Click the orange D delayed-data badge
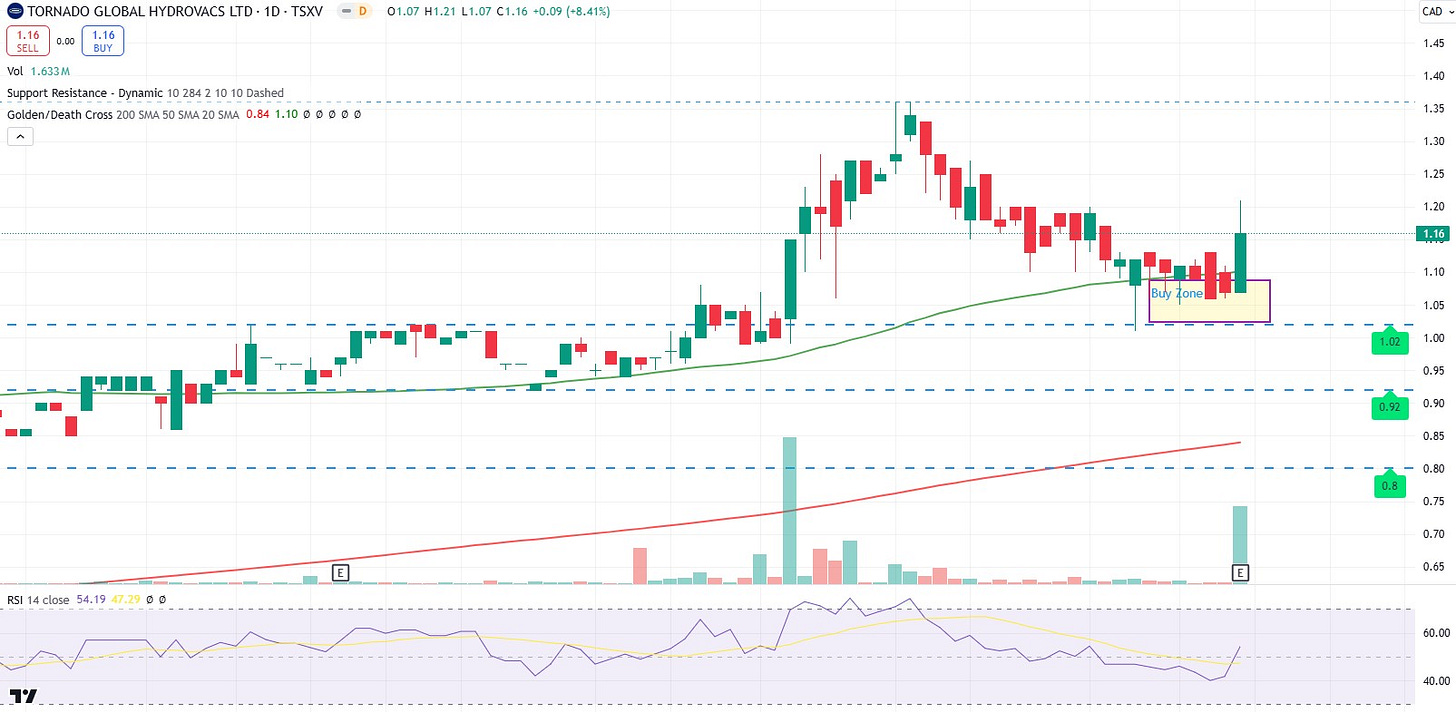The width and height of the screenshot is (1456, 712). 362,11
